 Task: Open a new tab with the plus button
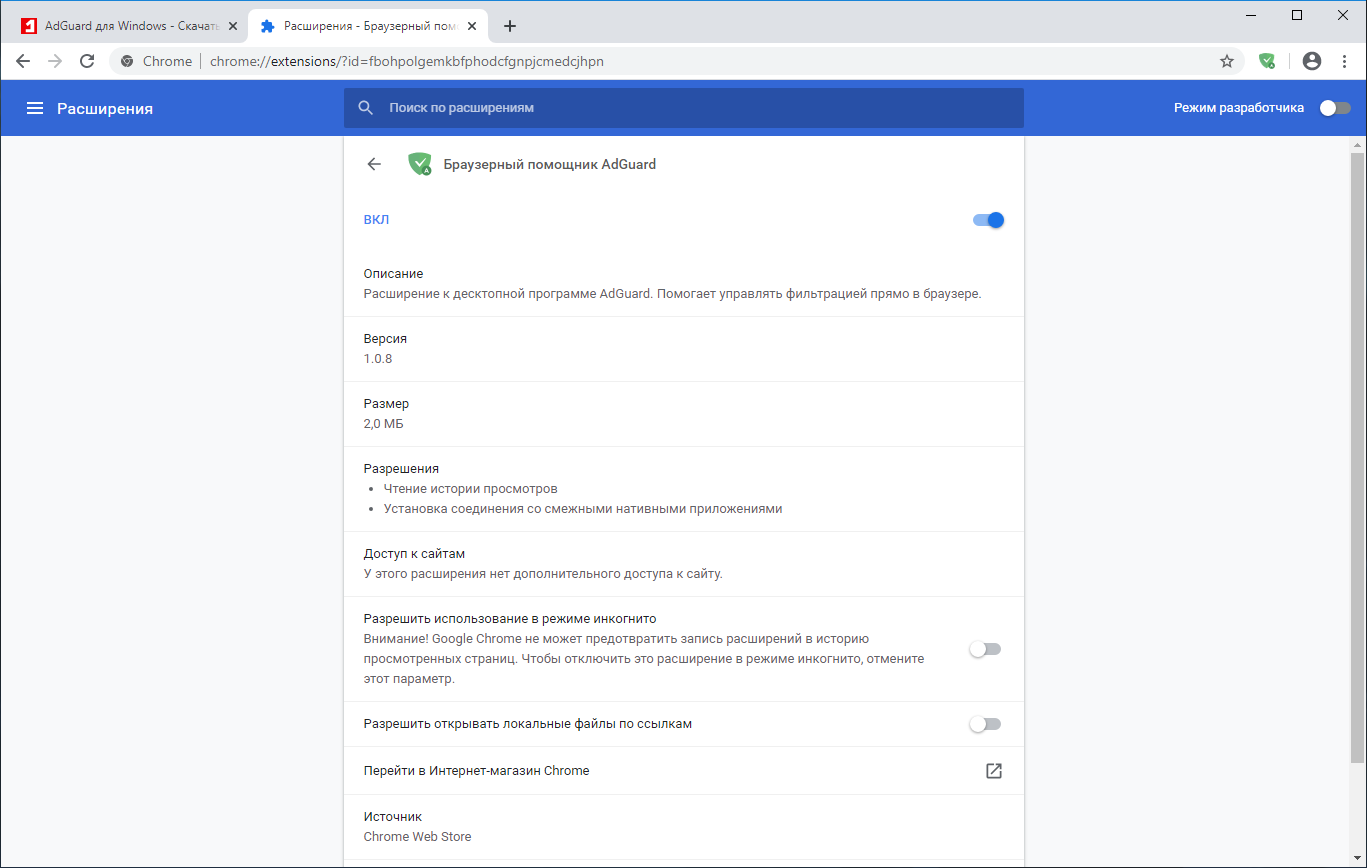[510, 26]
